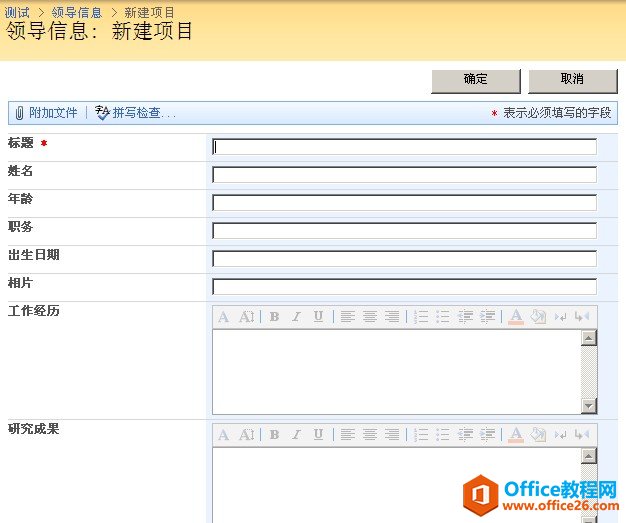
Task: Pick highlight color in 工作经历 toolbar
Action: pos(538,317)
